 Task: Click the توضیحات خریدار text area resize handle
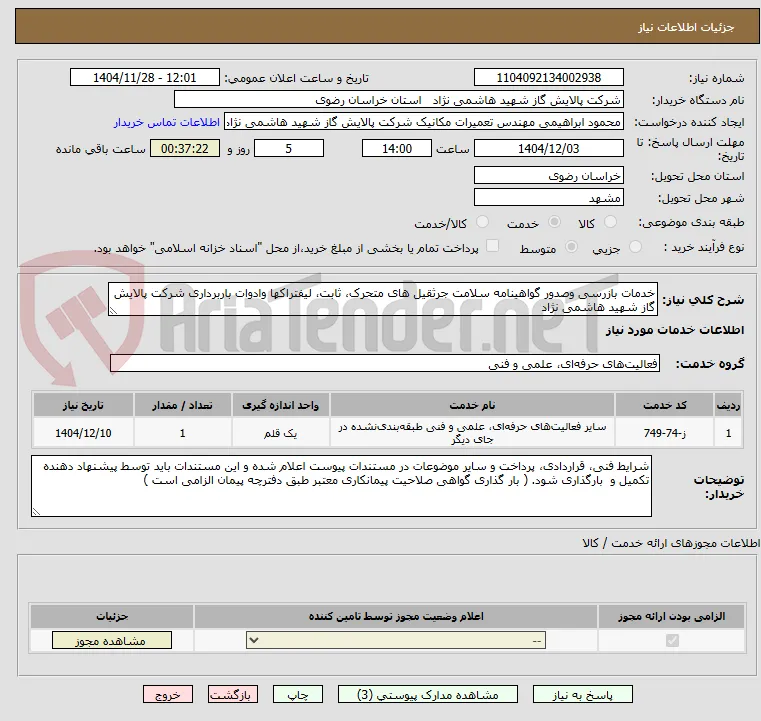pos(36,511)
